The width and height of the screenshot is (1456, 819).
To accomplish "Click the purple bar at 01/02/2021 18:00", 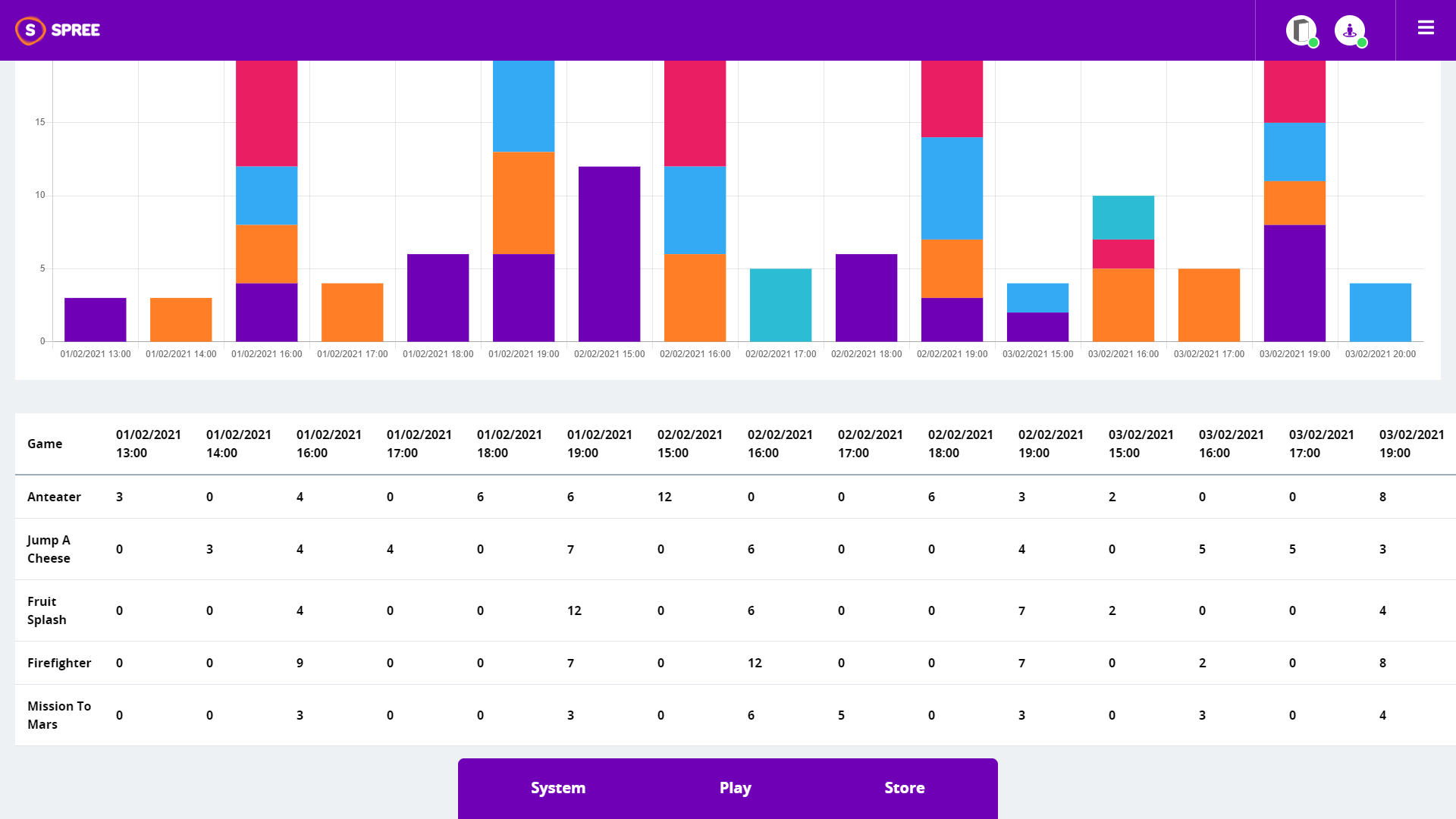I will pos(438,297).
